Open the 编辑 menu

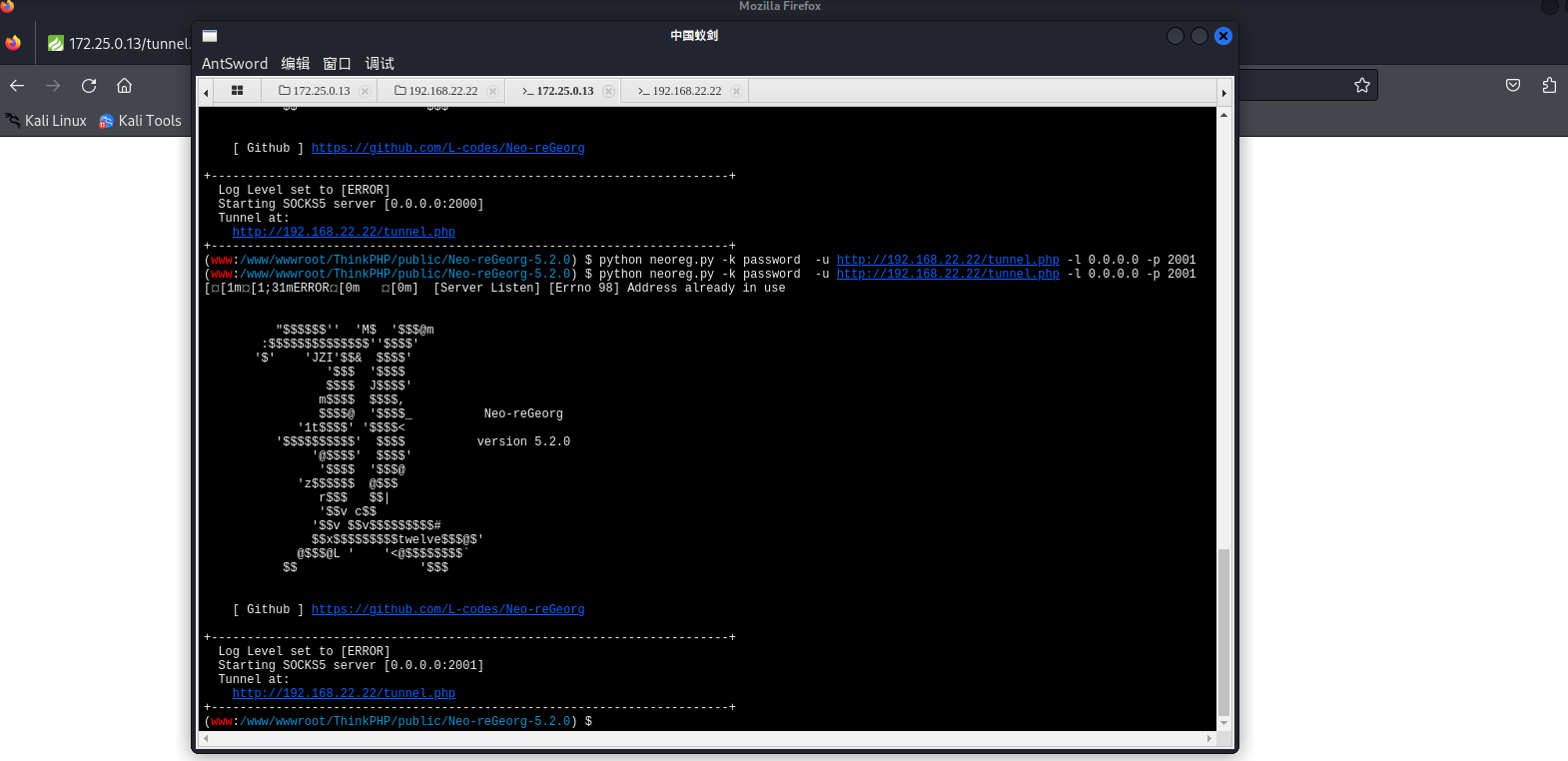pyautogui.click(x=296, y=64)
